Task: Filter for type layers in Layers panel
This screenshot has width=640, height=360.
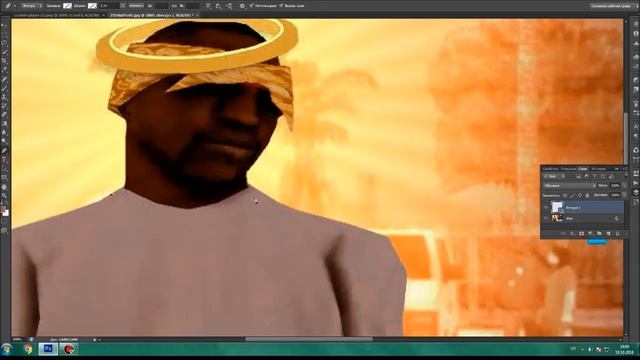Action: point(595,176)
